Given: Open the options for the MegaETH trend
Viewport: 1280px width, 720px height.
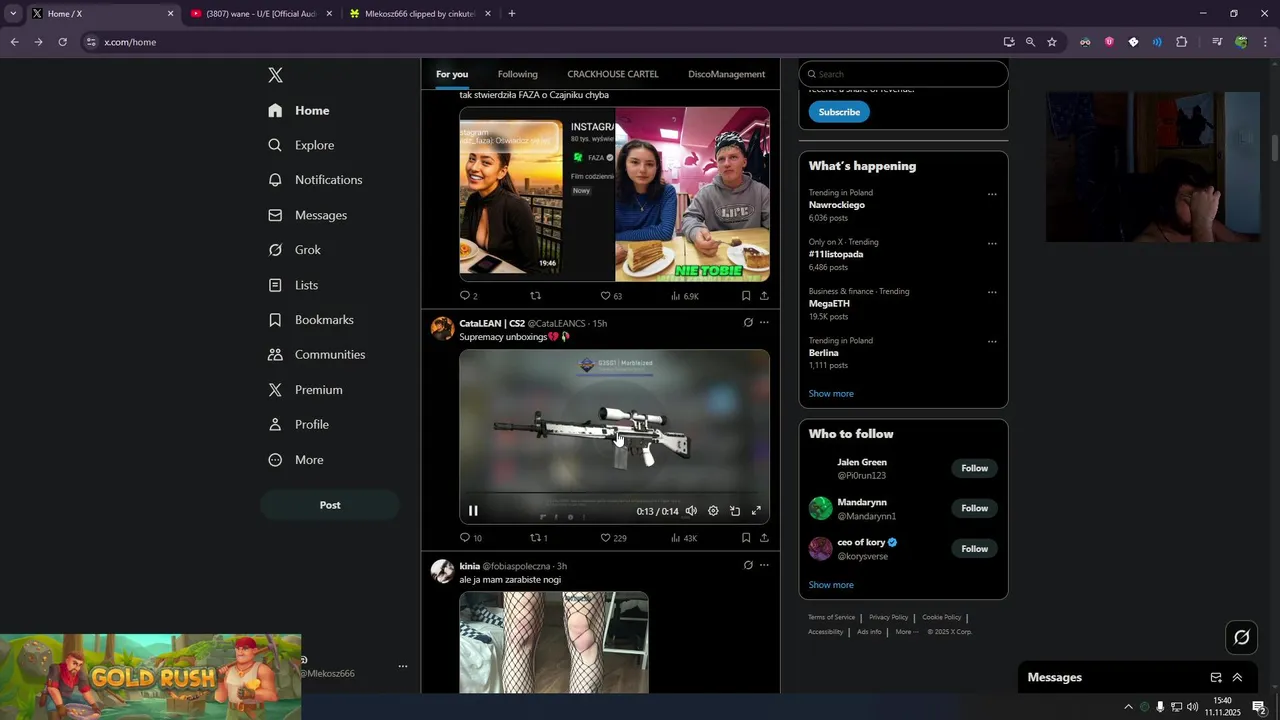Looking at the screenshot, I should point(992,292).
